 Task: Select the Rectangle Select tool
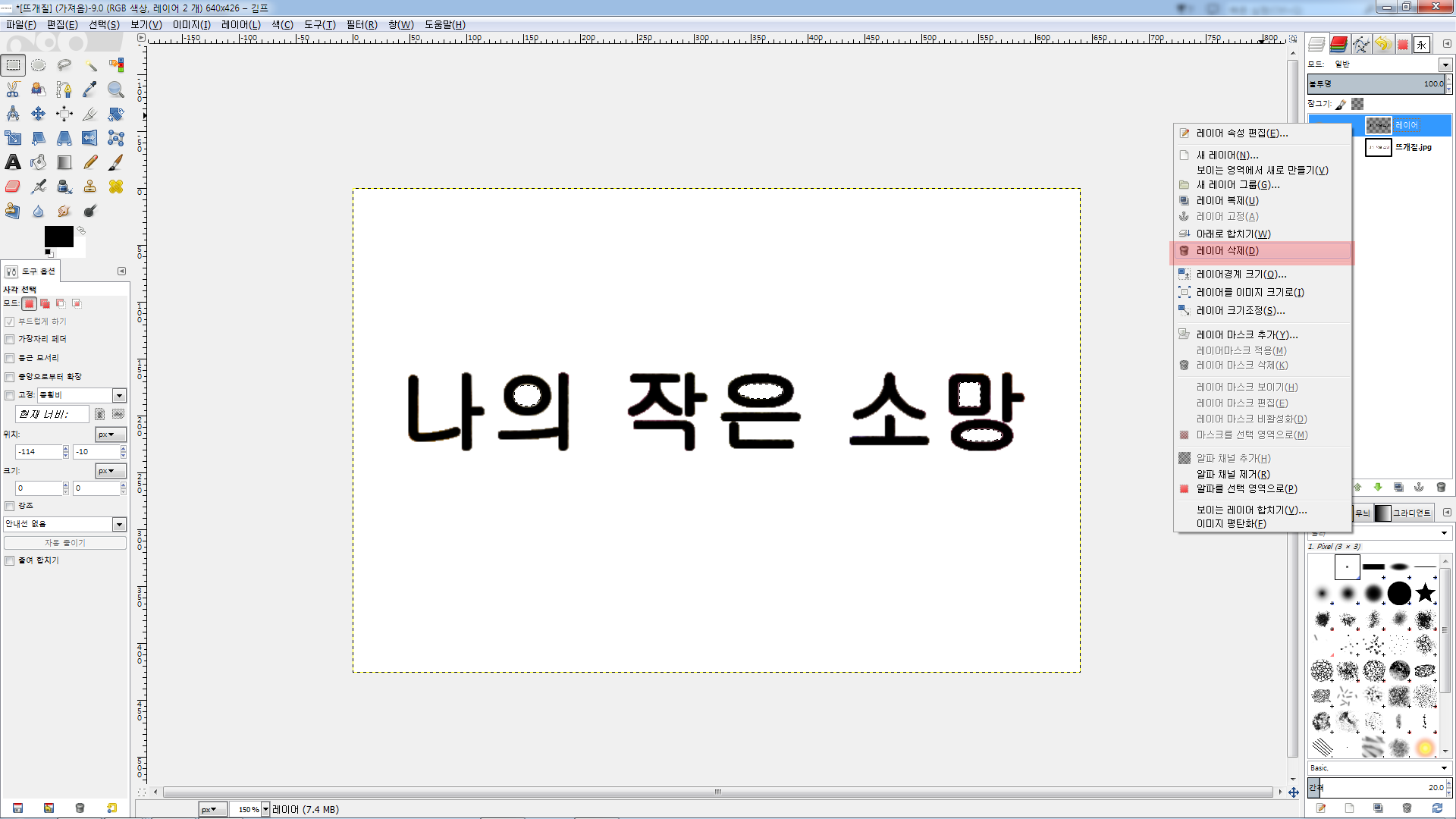tap(13, 65)
